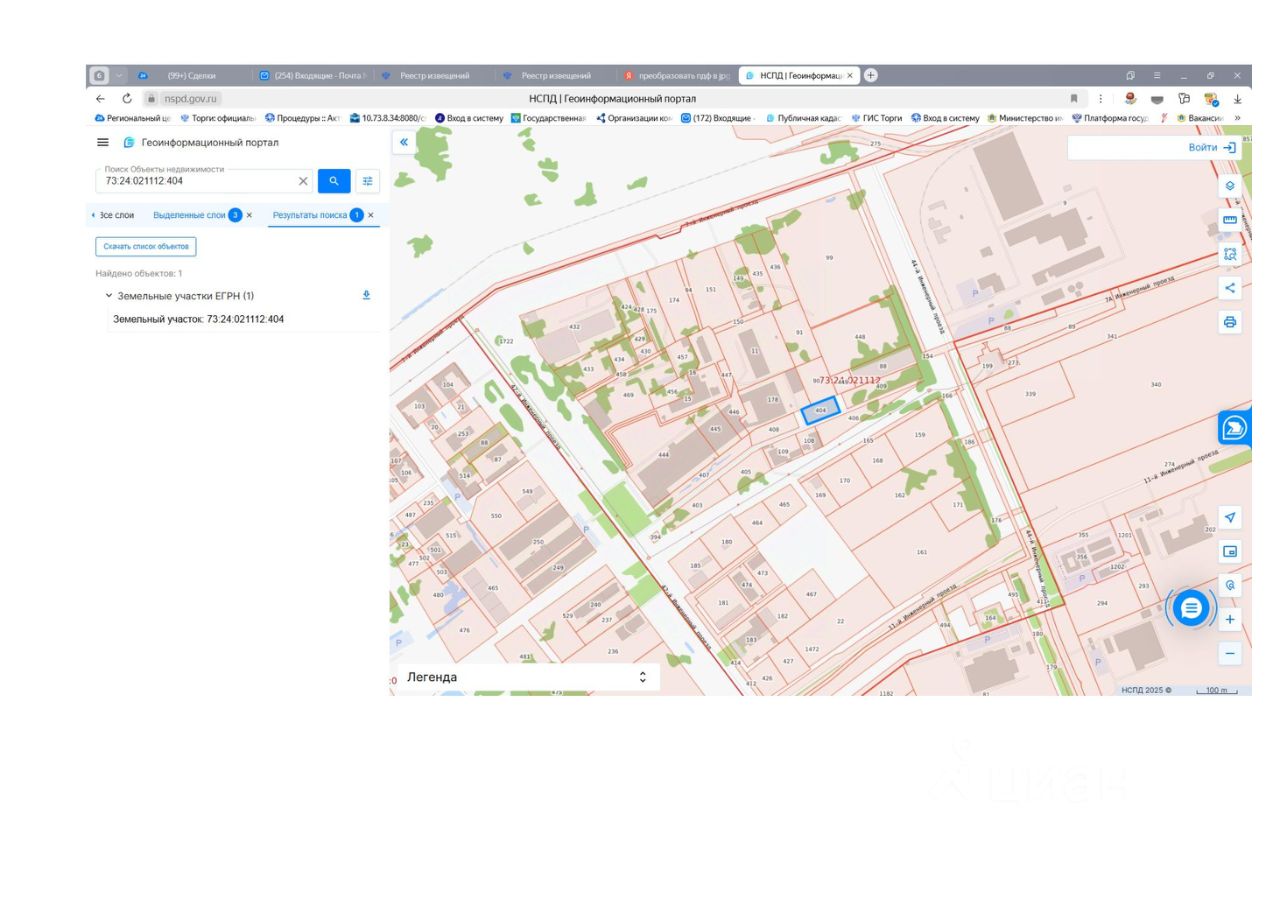
Task: Collapse the side panel with double-arrow
Action: point(404,142)
